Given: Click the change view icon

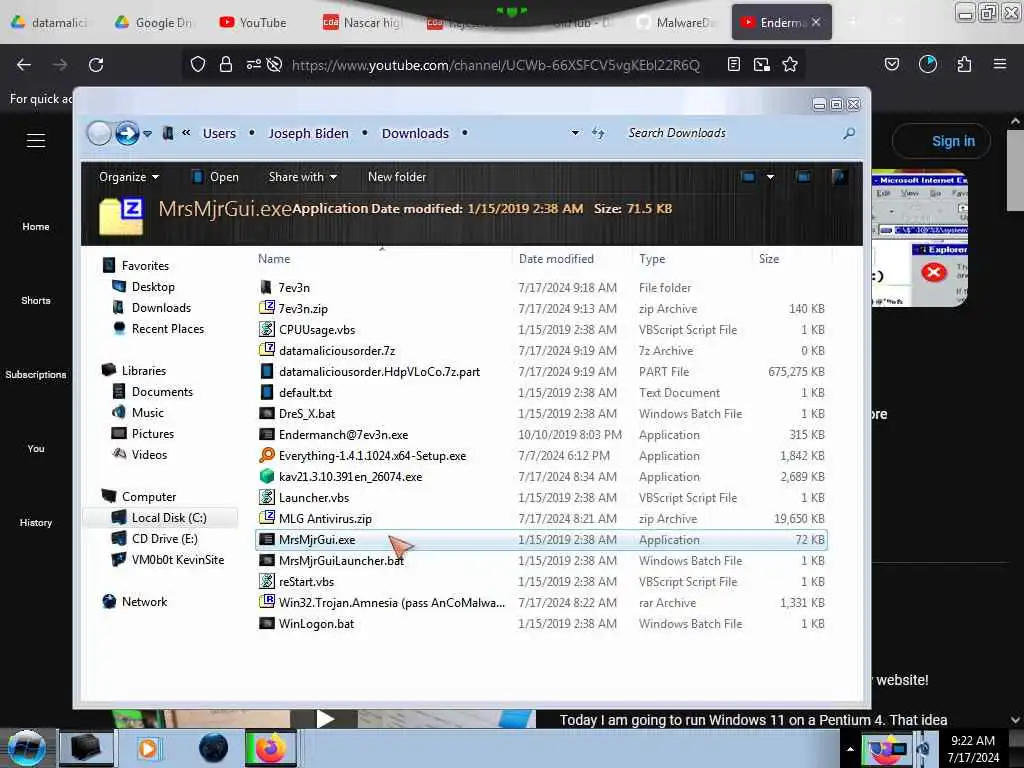Looking at the screenshot, I should [748, 177].
